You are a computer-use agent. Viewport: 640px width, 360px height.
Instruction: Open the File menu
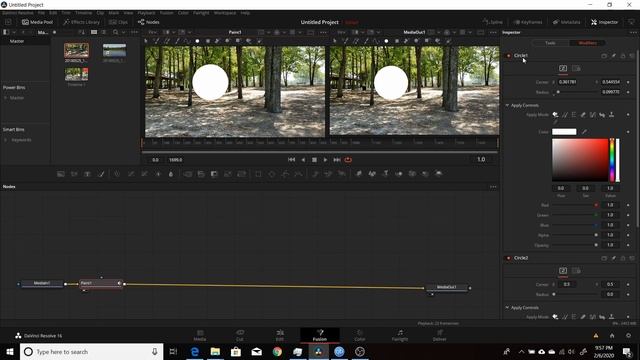click(41, 13)
